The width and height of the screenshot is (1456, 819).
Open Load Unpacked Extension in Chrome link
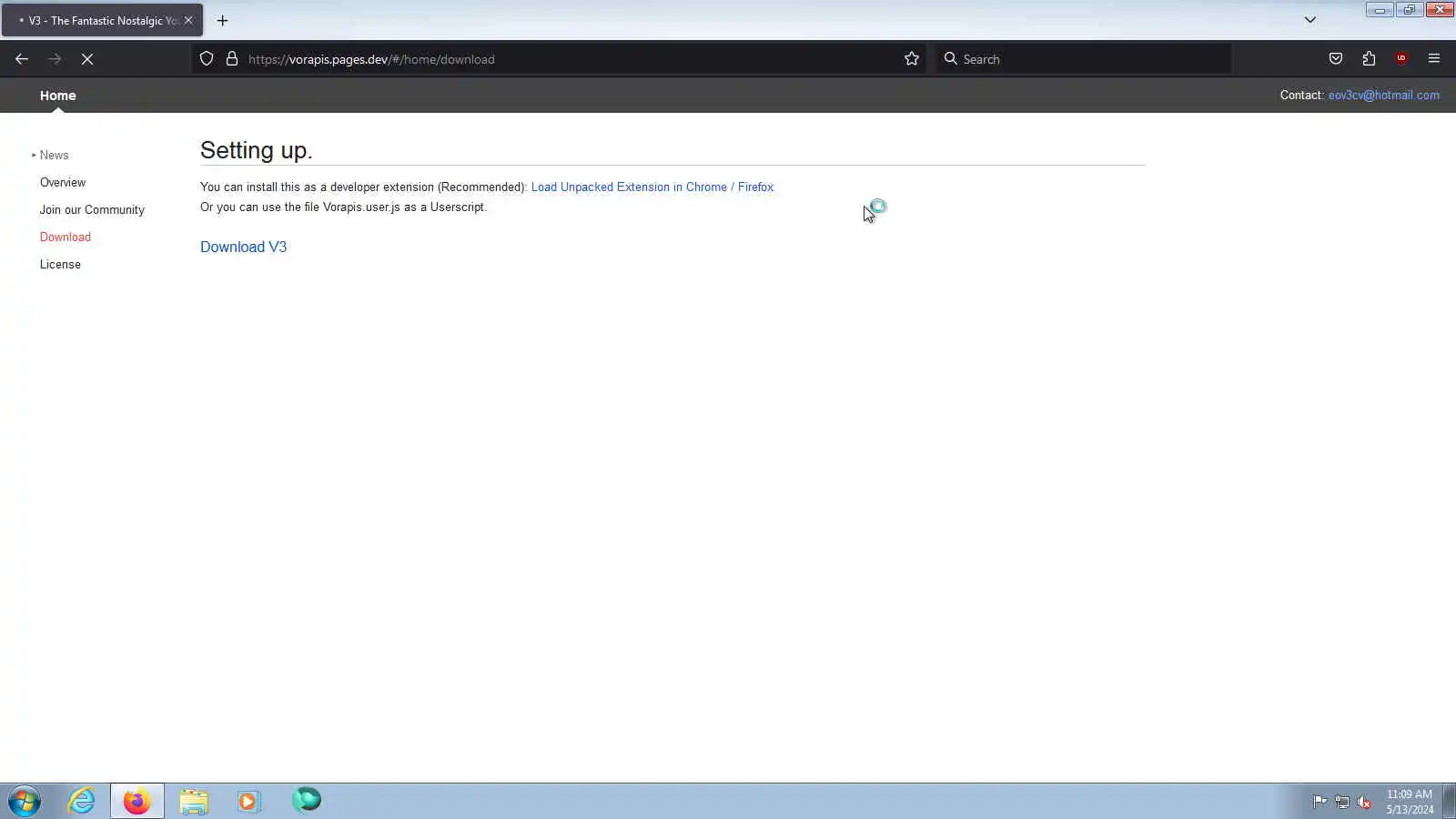click(629, 187)
